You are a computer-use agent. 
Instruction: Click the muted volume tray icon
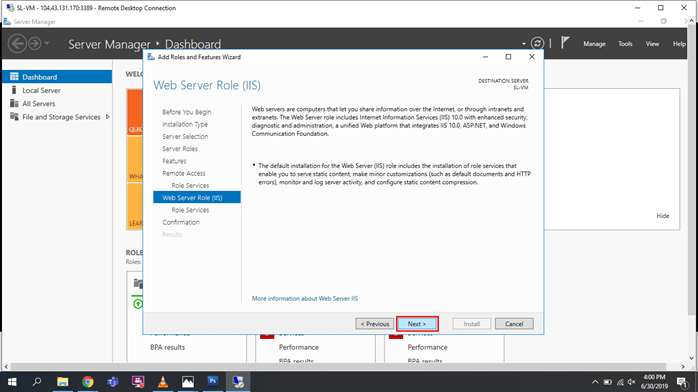[632, 382]
